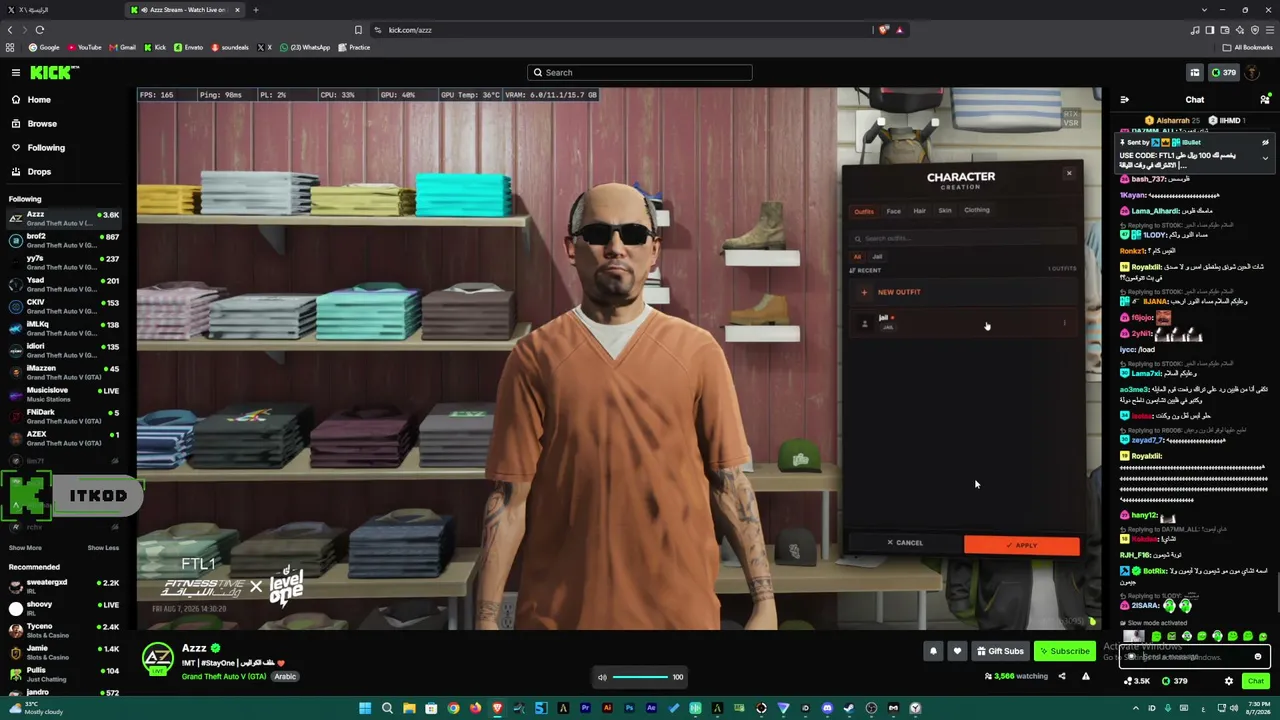The height and width of the screenshot is (720, 1280).
Task: Subscribe to the Azzz channel
Action: [x=1064, y=651]
